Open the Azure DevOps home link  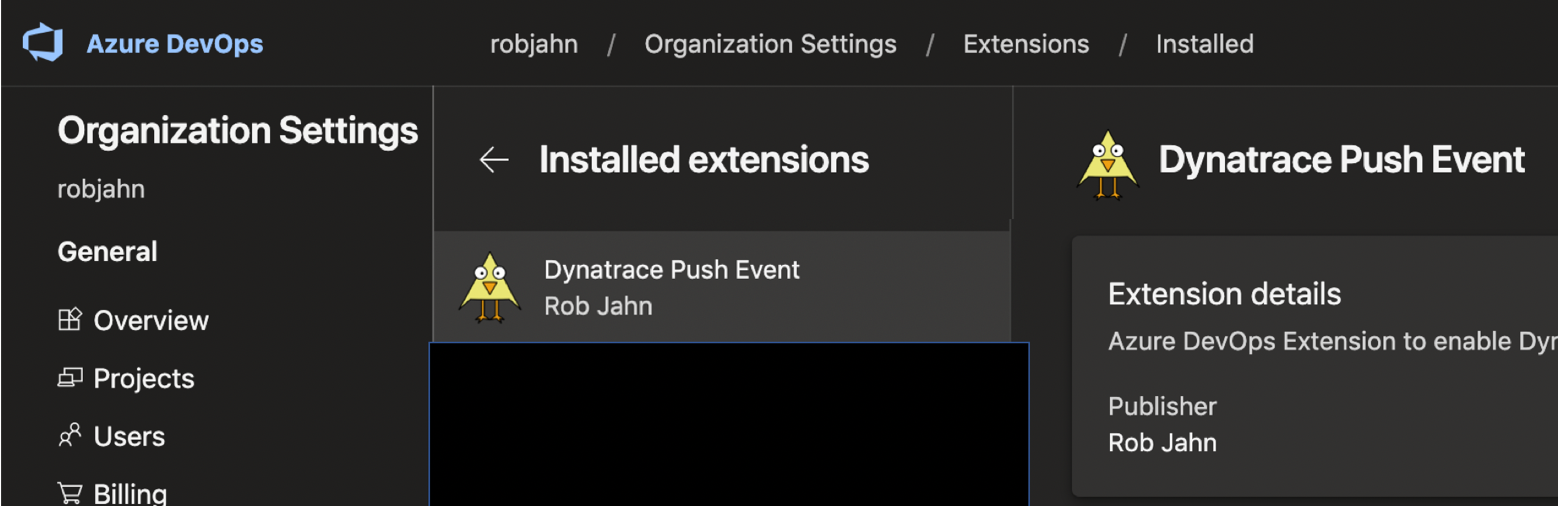175,44
